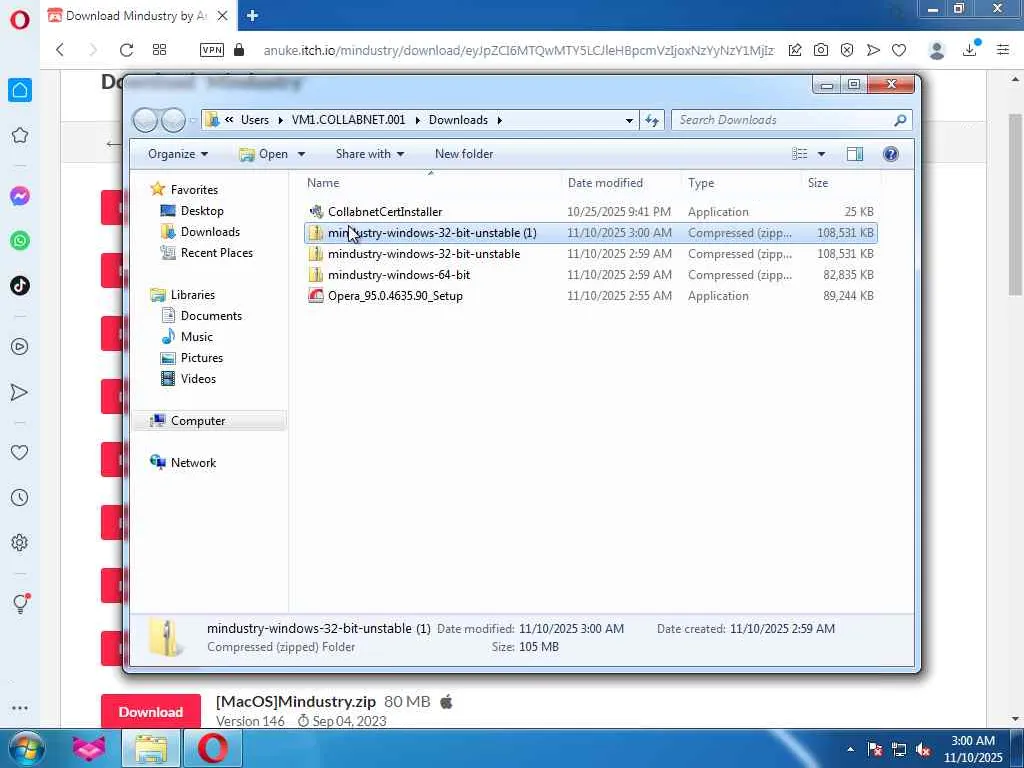The image size is (1024, 768).
Task: Open Pinboards heart icon in Opera sidebar
Action: (x=20, y=452)
